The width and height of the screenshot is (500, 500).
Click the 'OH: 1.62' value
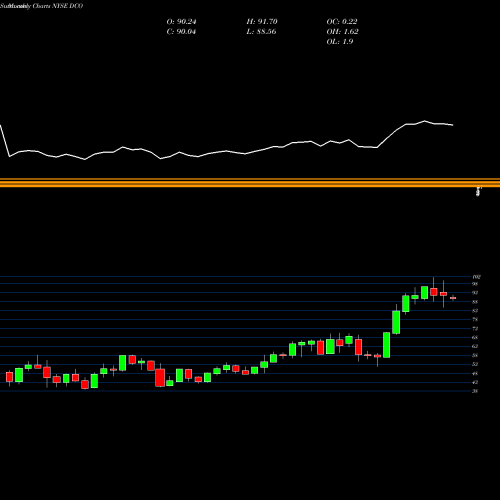click(342, 32)
